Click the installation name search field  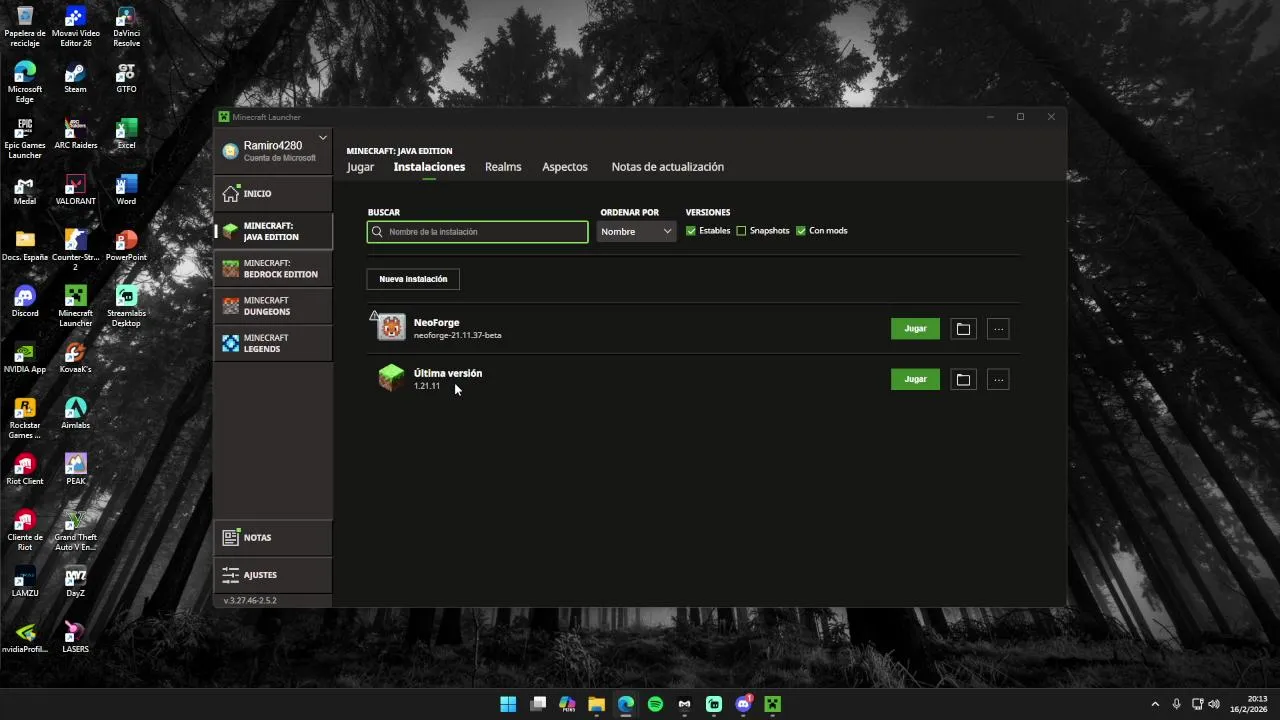[478, 232]
